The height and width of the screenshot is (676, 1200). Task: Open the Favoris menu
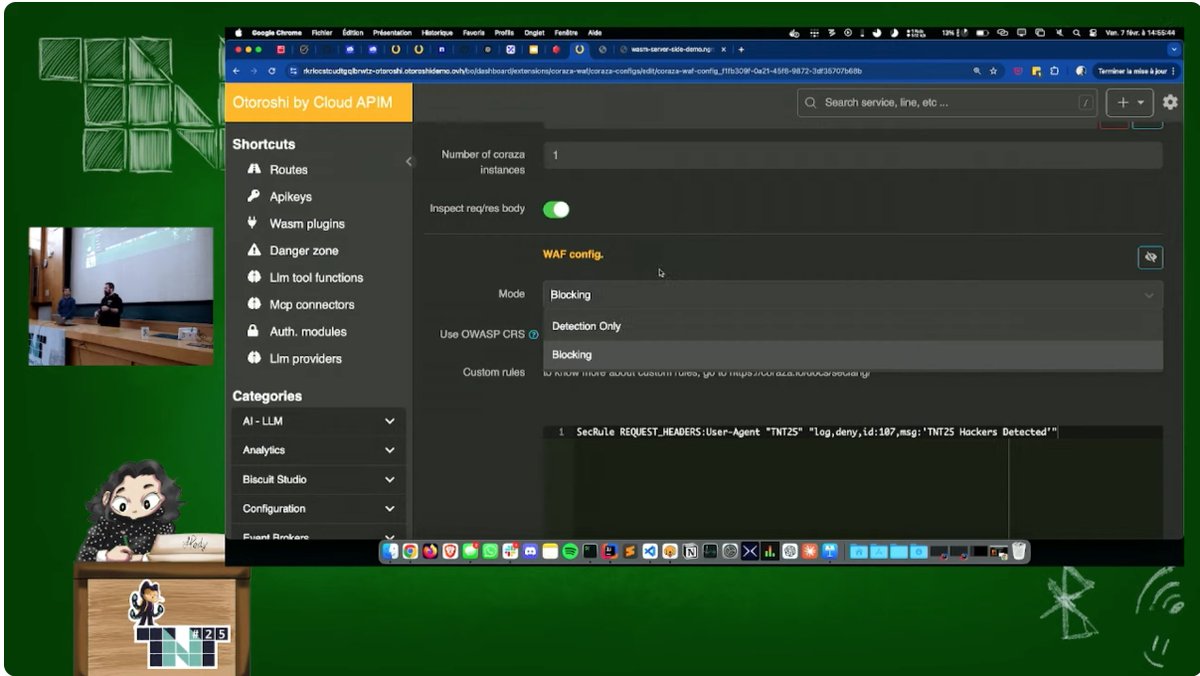[x=474, y=32]
